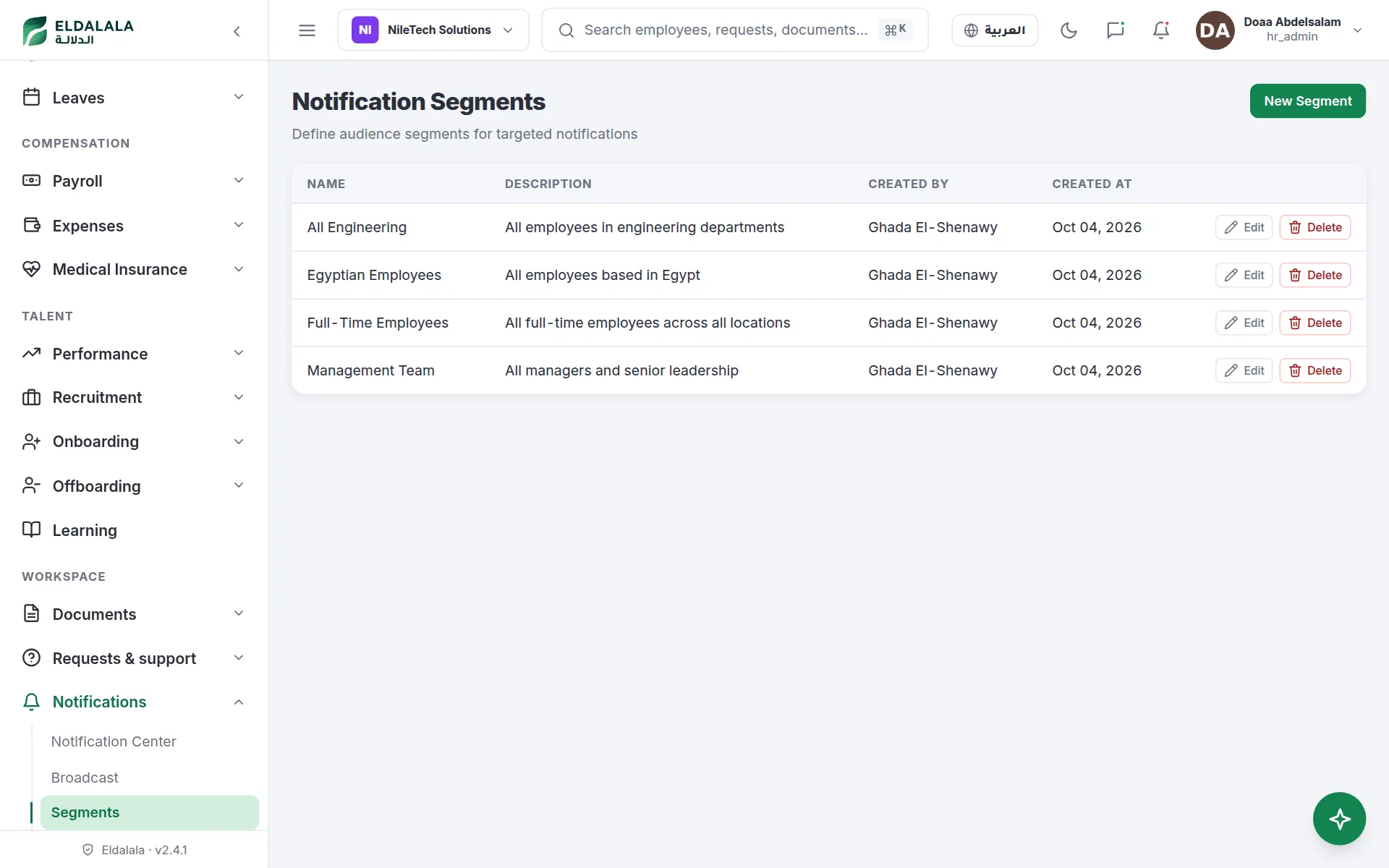Click the 'Eldalala · v2.4.1' footer text
This screenshot has height=868, width=1389.
point(144,850)
